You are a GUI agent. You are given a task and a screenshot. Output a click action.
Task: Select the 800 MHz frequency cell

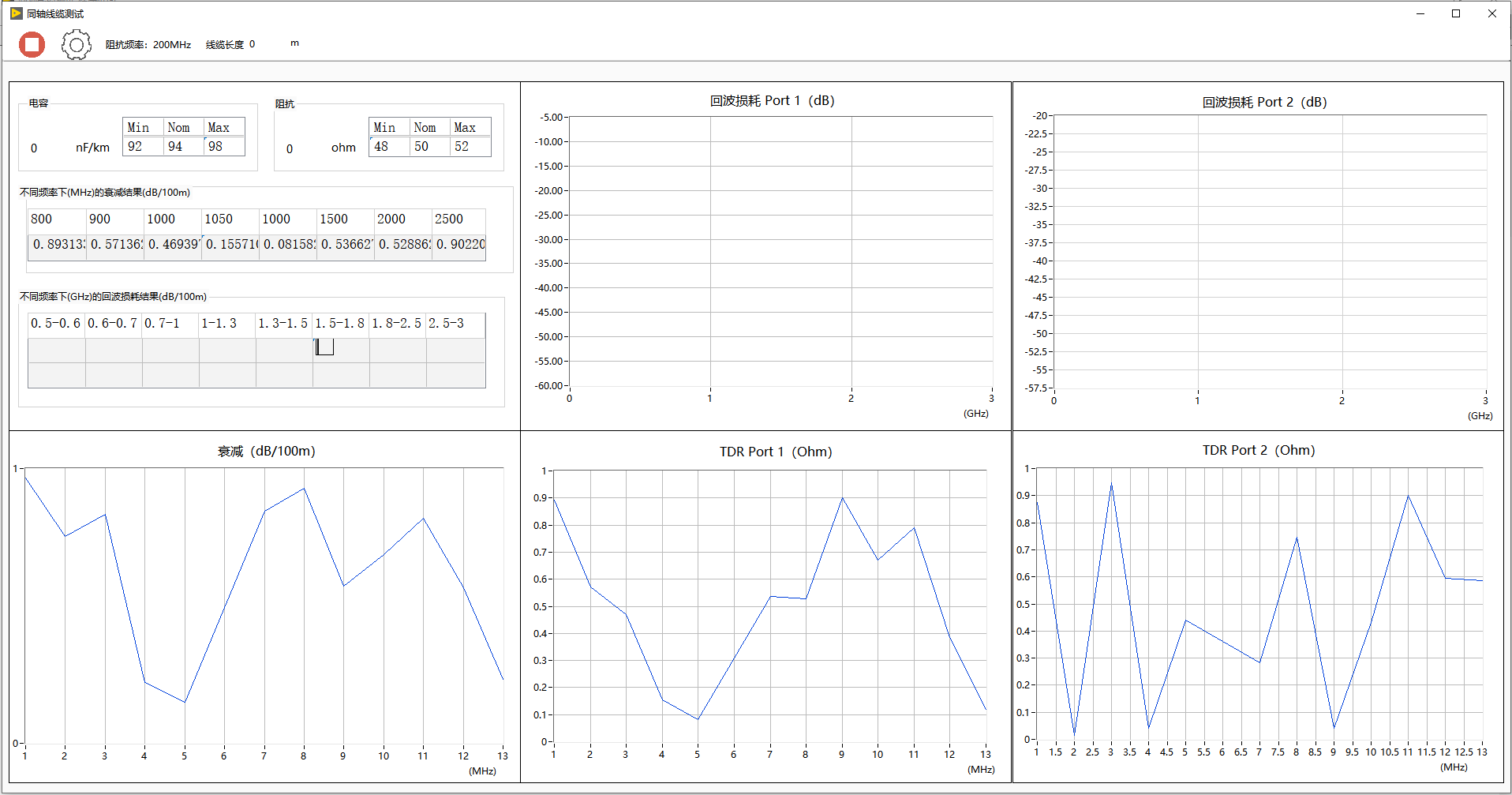(x=56, y=219)
